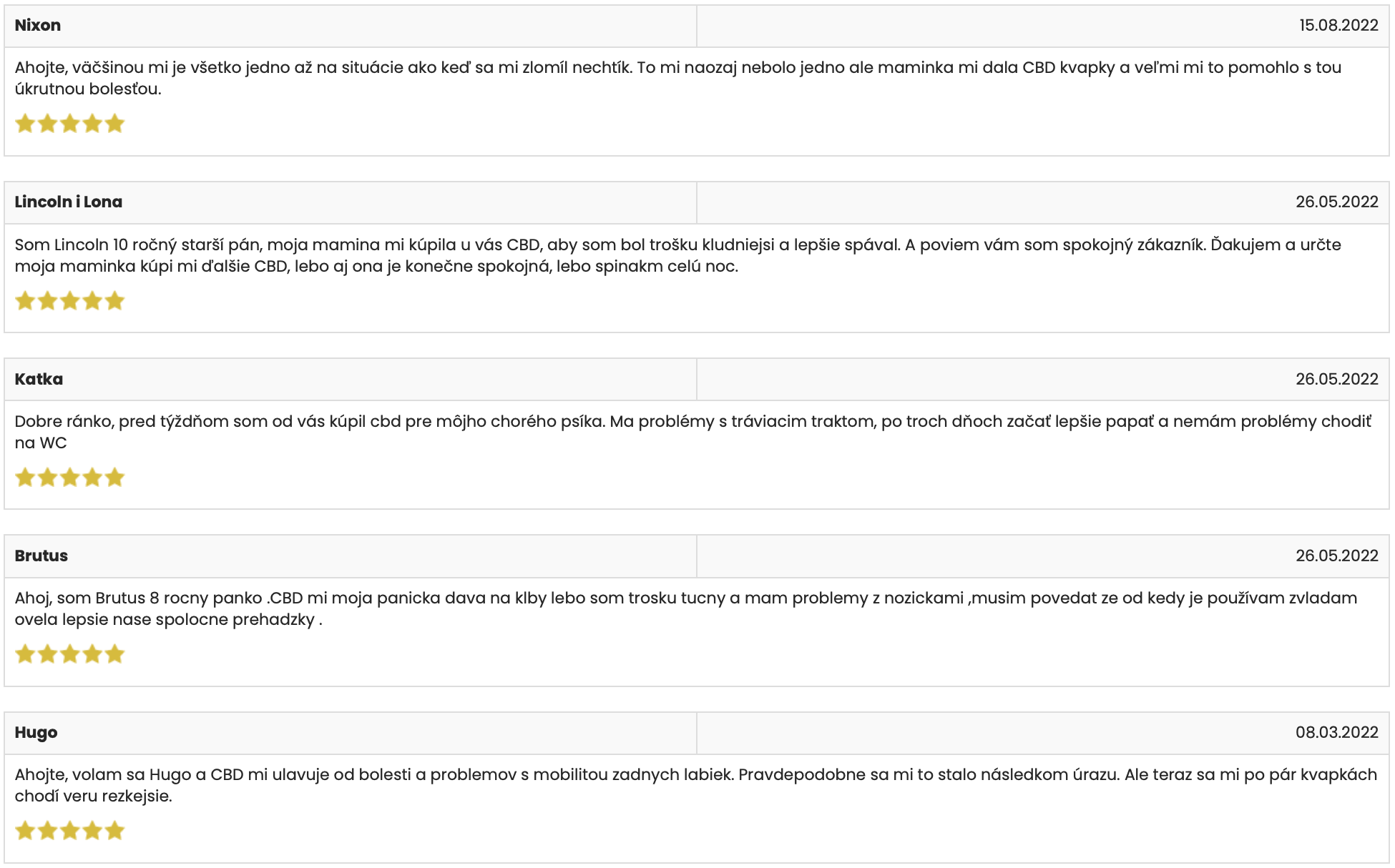Click the reviewer name Brutus
The width and height of the screenshot is (1395, 868).
click(41, 556)
